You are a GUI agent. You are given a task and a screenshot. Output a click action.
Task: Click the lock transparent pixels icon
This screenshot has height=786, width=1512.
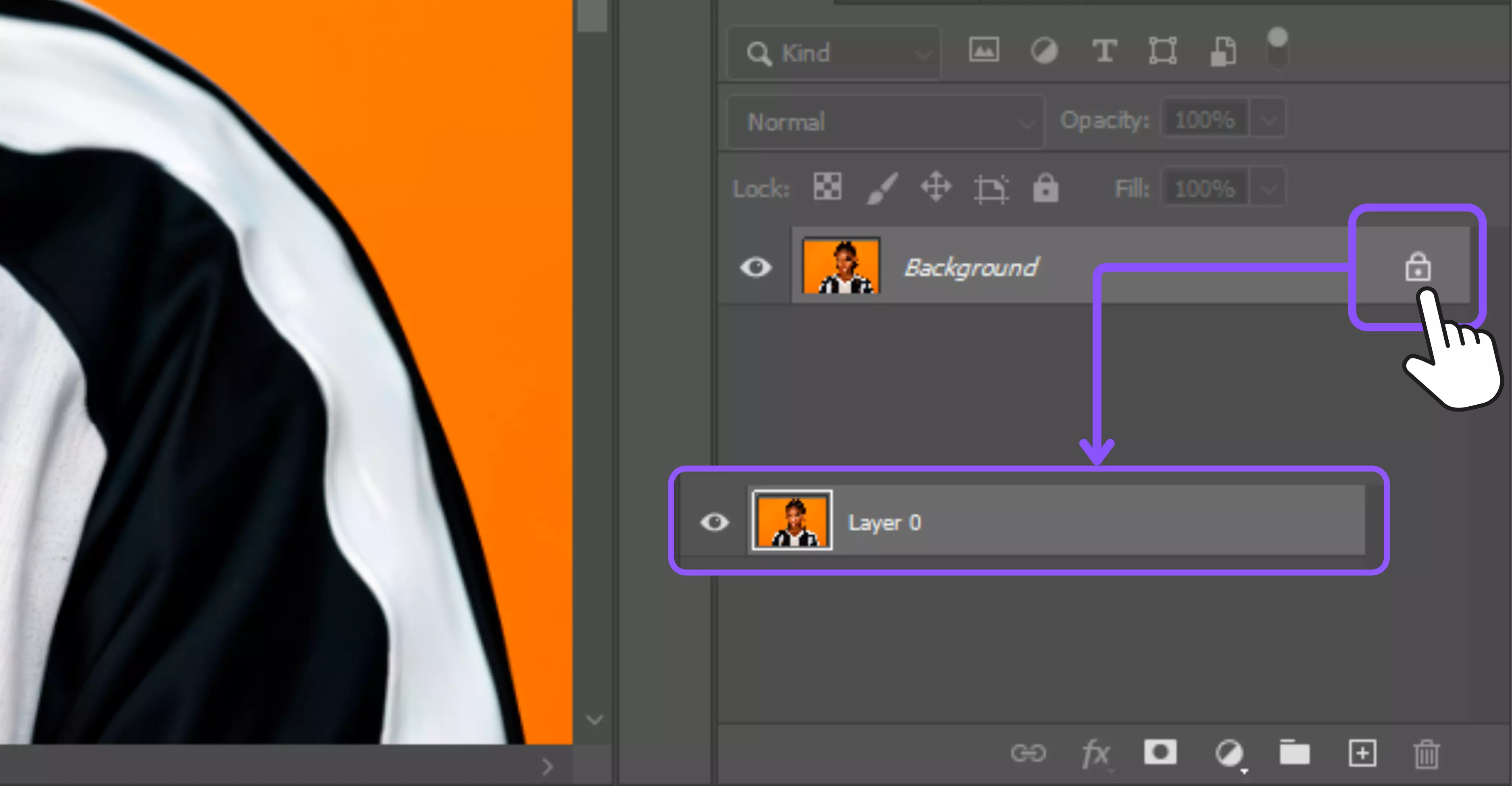pos(827,187)
